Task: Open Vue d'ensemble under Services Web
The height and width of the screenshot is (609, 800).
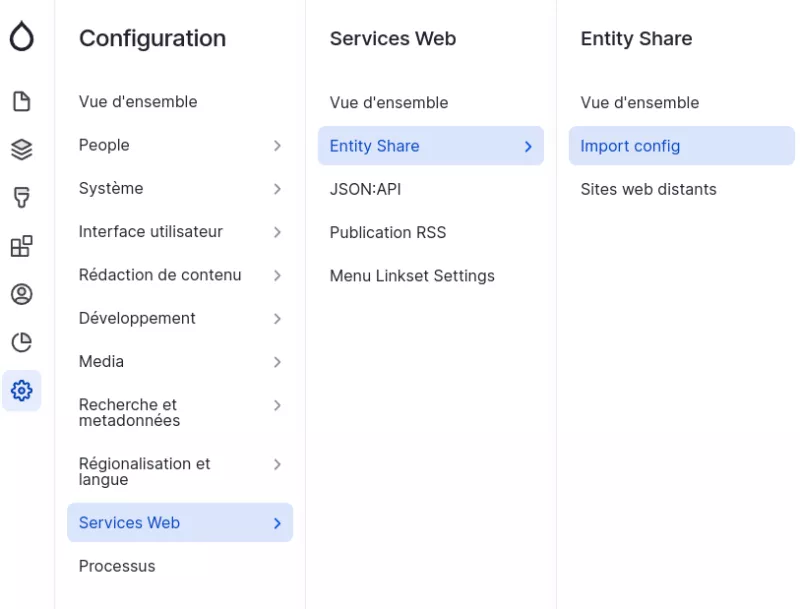Action: (x=389, y=103)
